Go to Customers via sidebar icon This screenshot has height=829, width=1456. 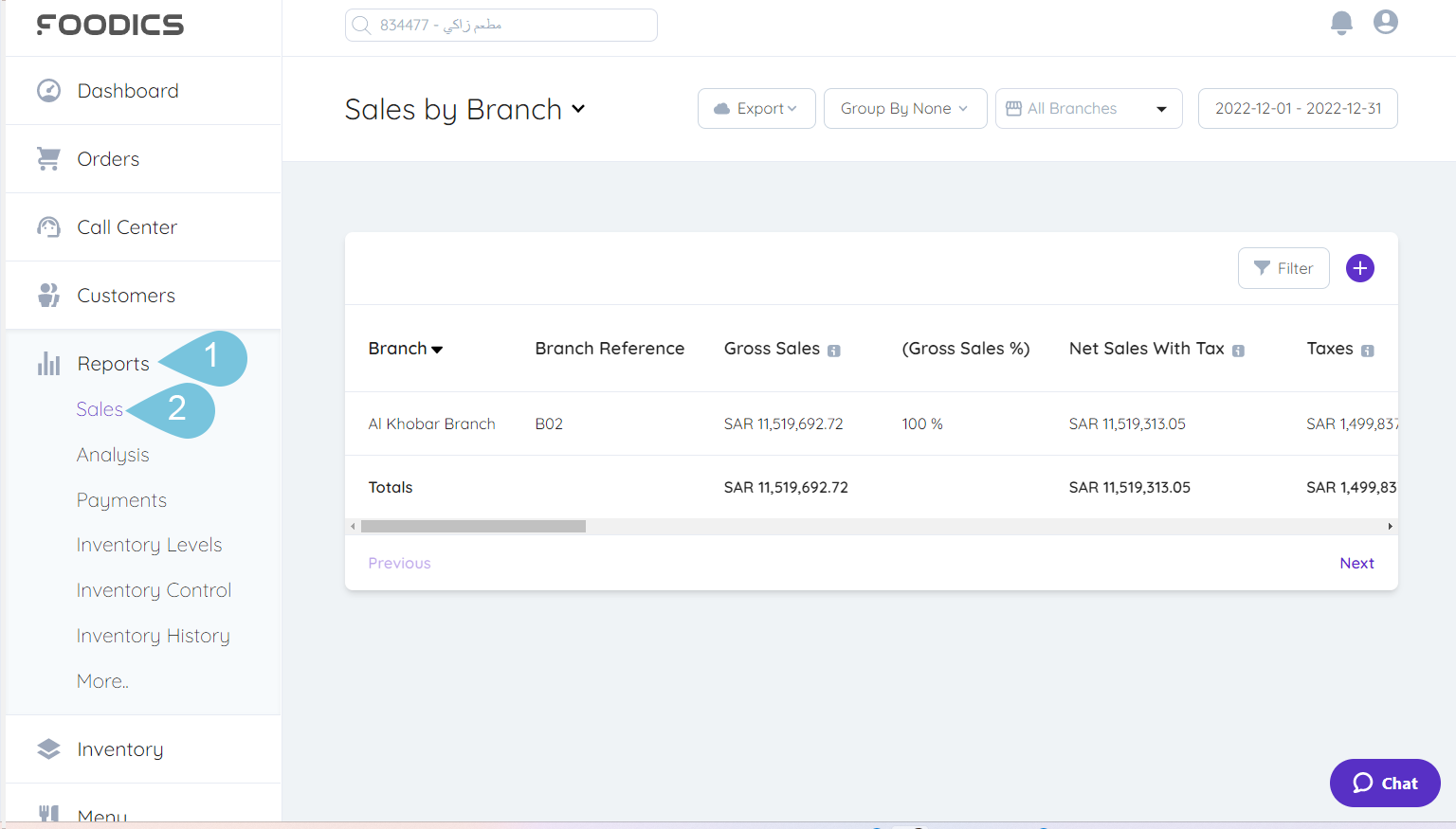[x=48, y=295]
